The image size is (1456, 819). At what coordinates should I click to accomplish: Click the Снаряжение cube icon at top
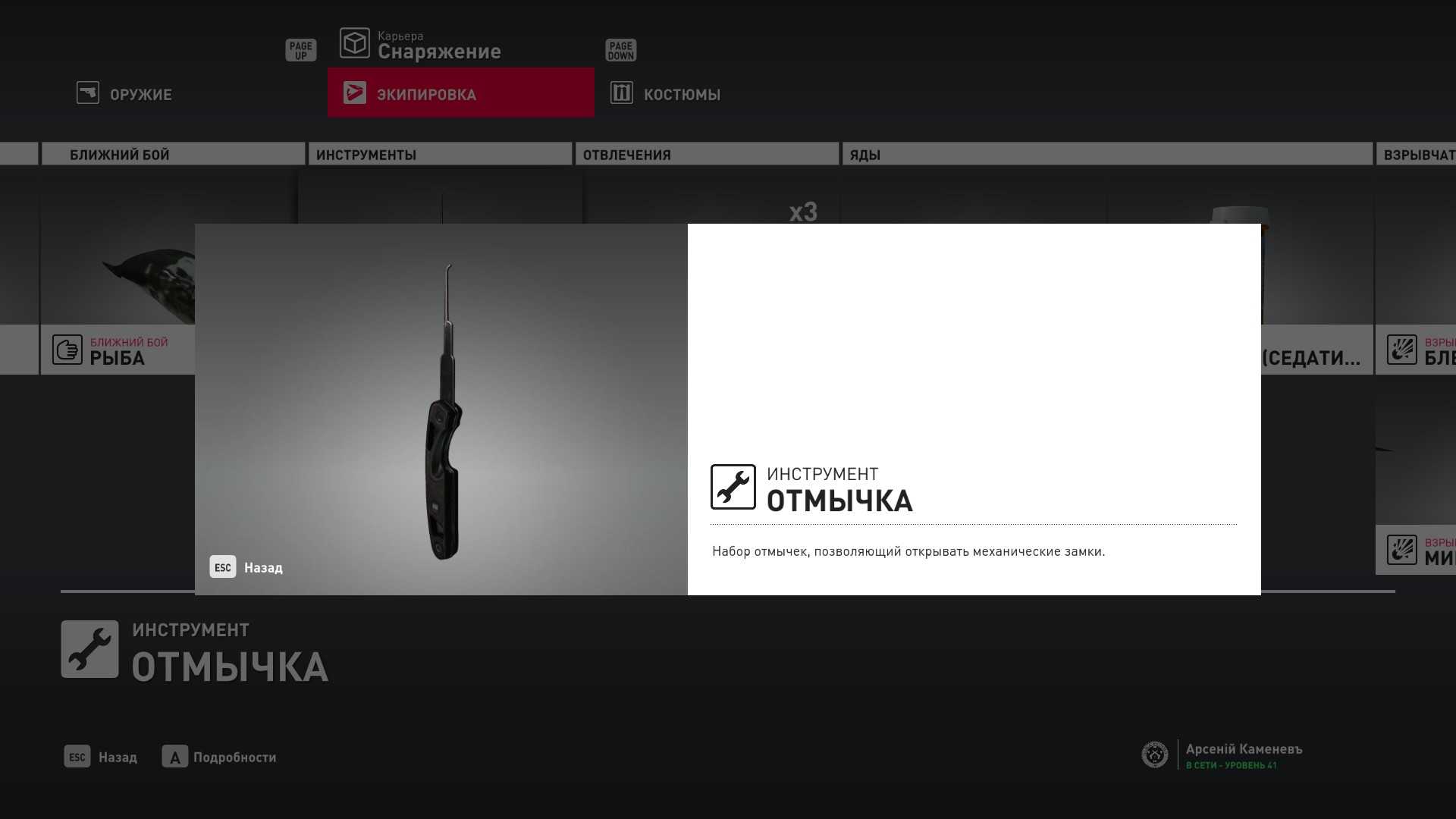[354, 43]
